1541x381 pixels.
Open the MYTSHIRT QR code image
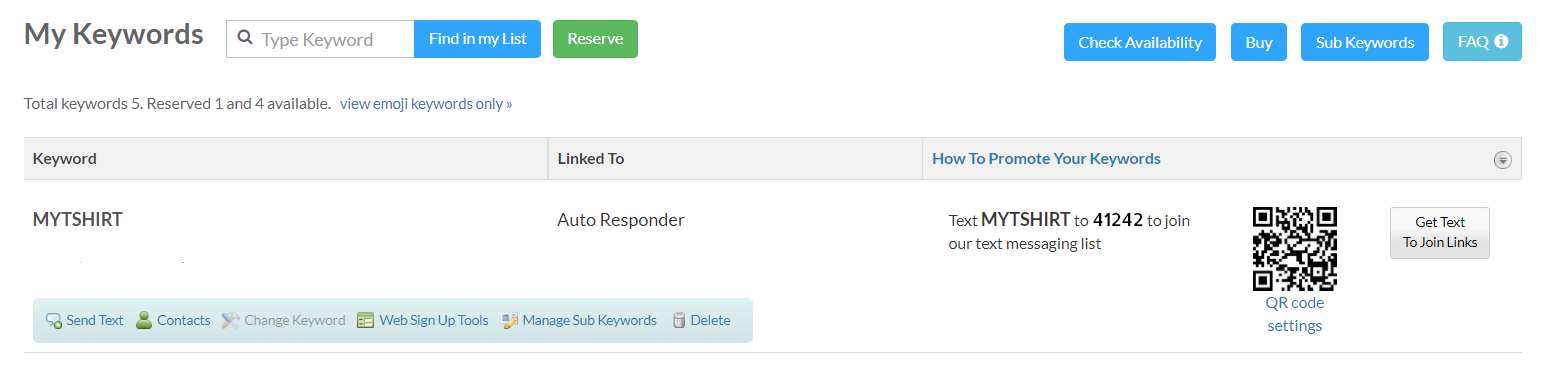click(x=1295, y=248)
